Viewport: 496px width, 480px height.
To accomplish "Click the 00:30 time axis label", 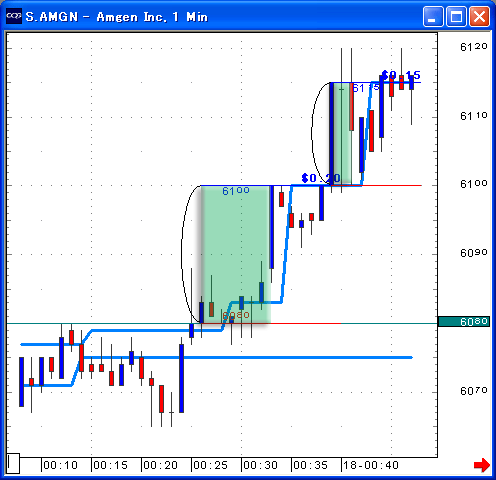I will tap(260, 465).
